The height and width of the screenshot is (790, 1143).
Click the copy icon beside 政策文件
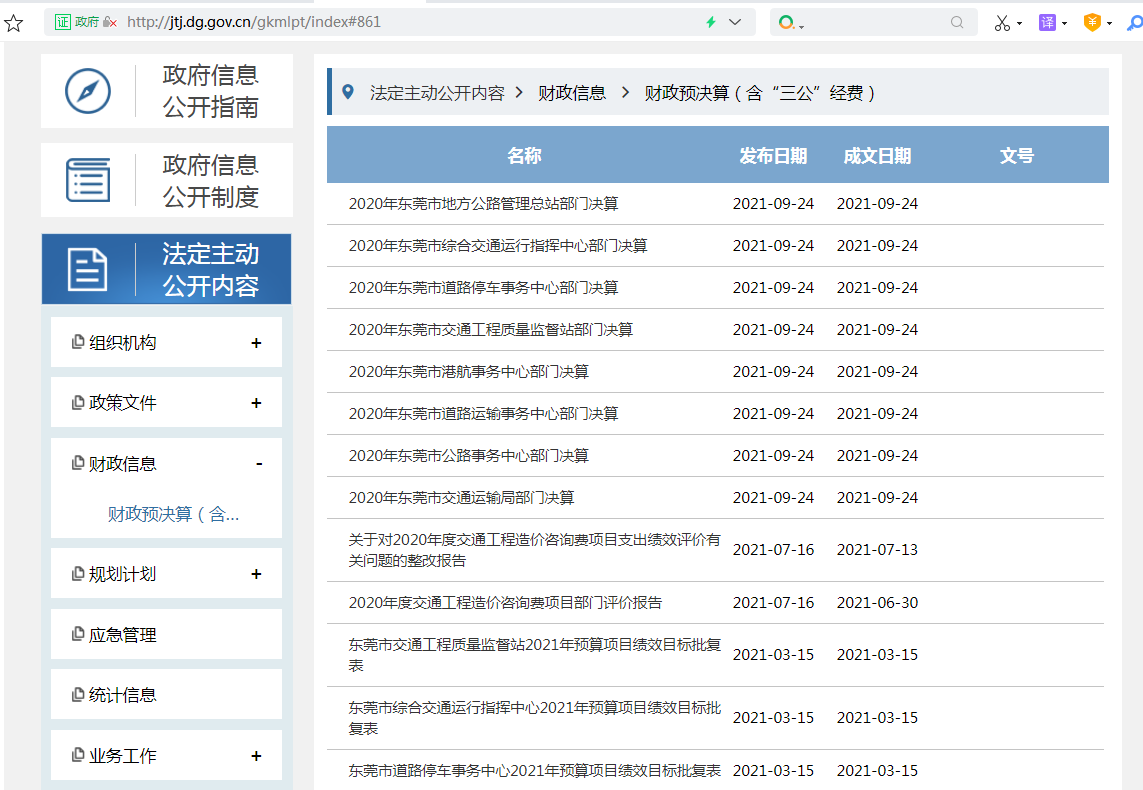(77, 402)
